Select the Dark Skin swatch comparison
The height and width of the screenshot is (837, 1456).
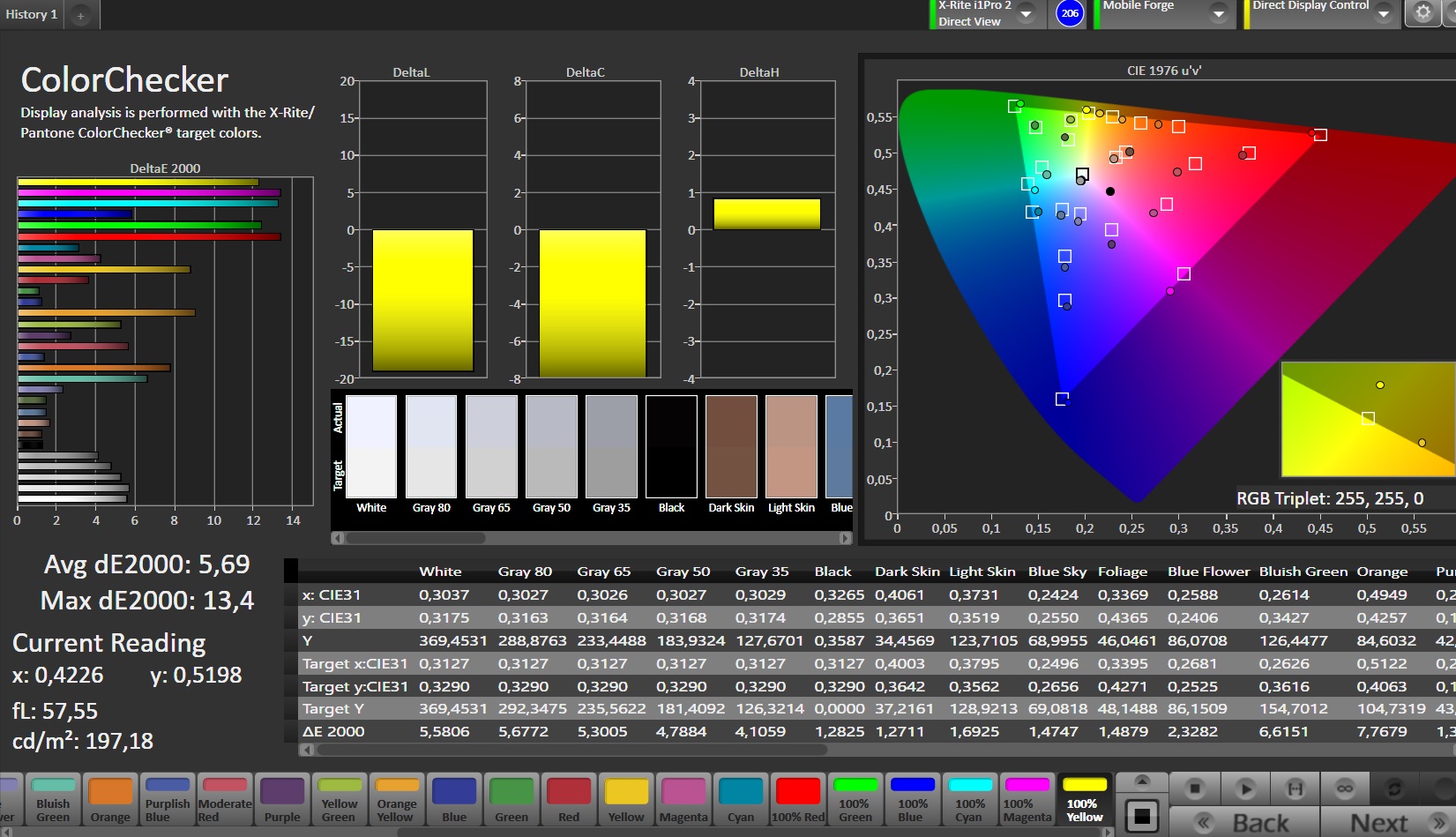(x=731, y=448)
